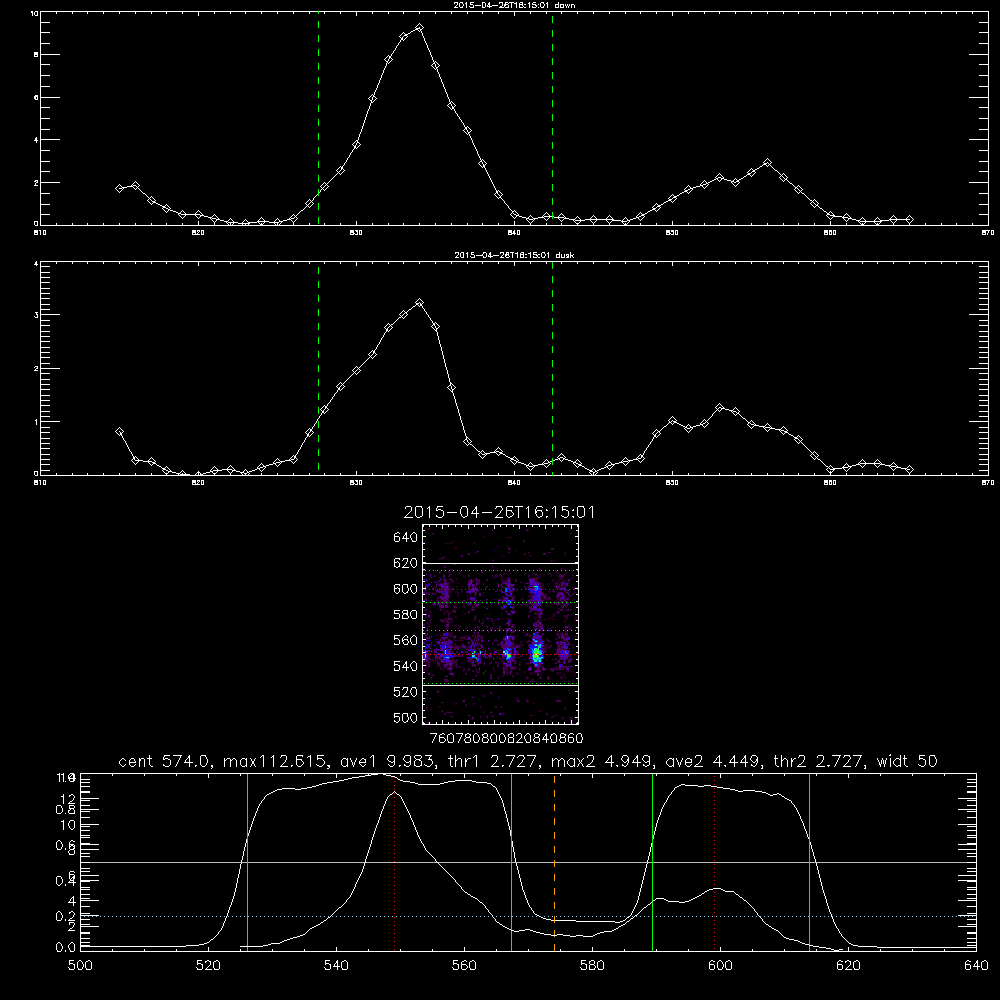
Task: Click the "560" y-axis label of the spectral image
Action: point(406,640)
